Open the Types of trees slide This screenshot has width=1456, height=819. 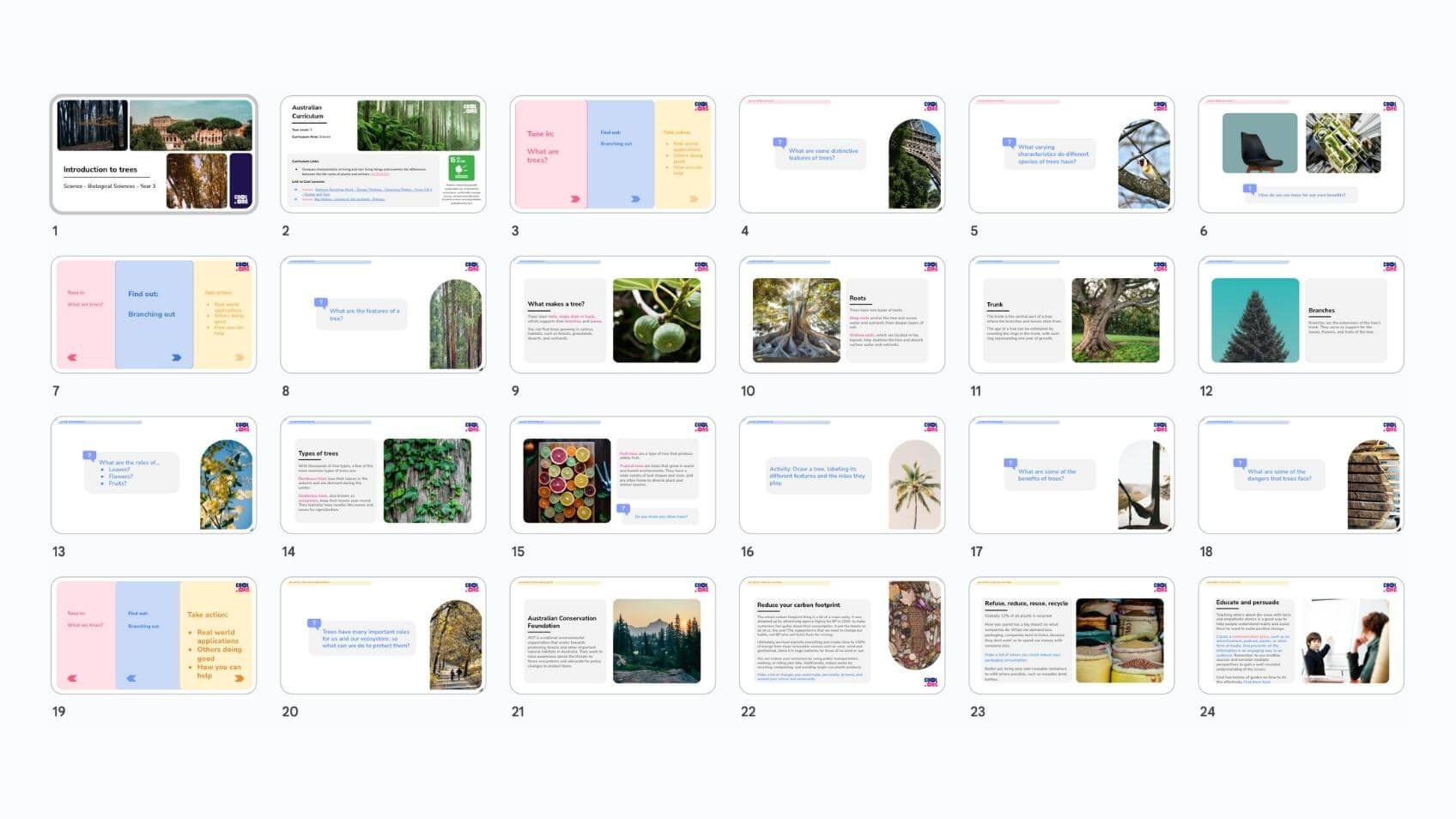coord(383,476)
